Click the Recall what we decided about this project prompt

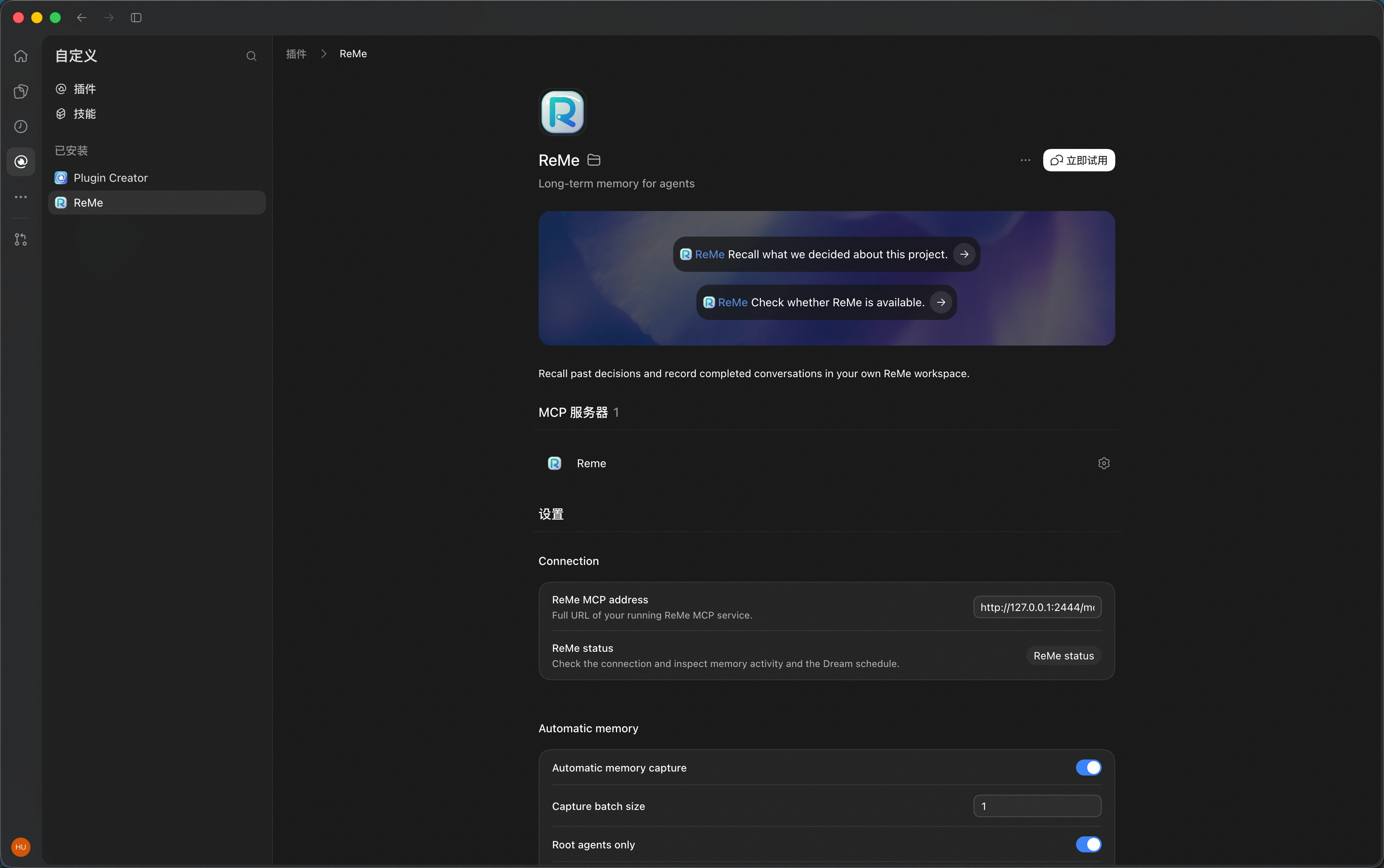click(x=826, y=254)
